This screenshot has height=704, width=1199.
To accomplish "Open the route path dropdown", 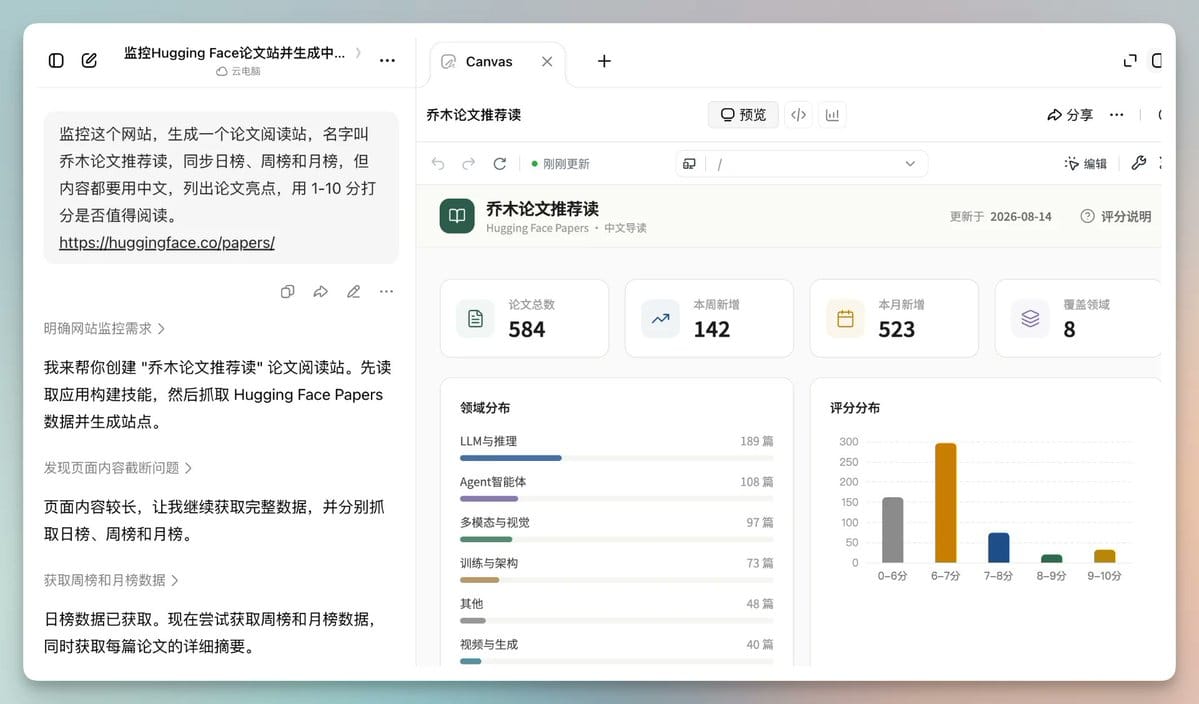I will [910, 164].
